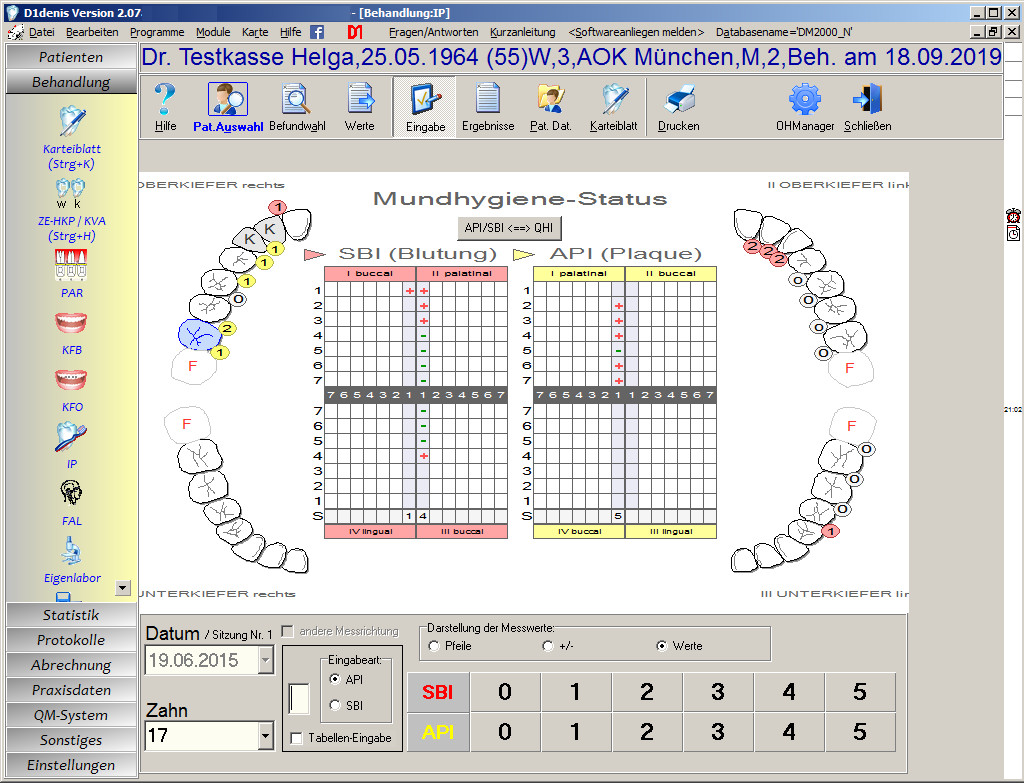
Task: Toggle API/SBI <==> QHI view
Action: pyautogui.click(x=509, y=228)
